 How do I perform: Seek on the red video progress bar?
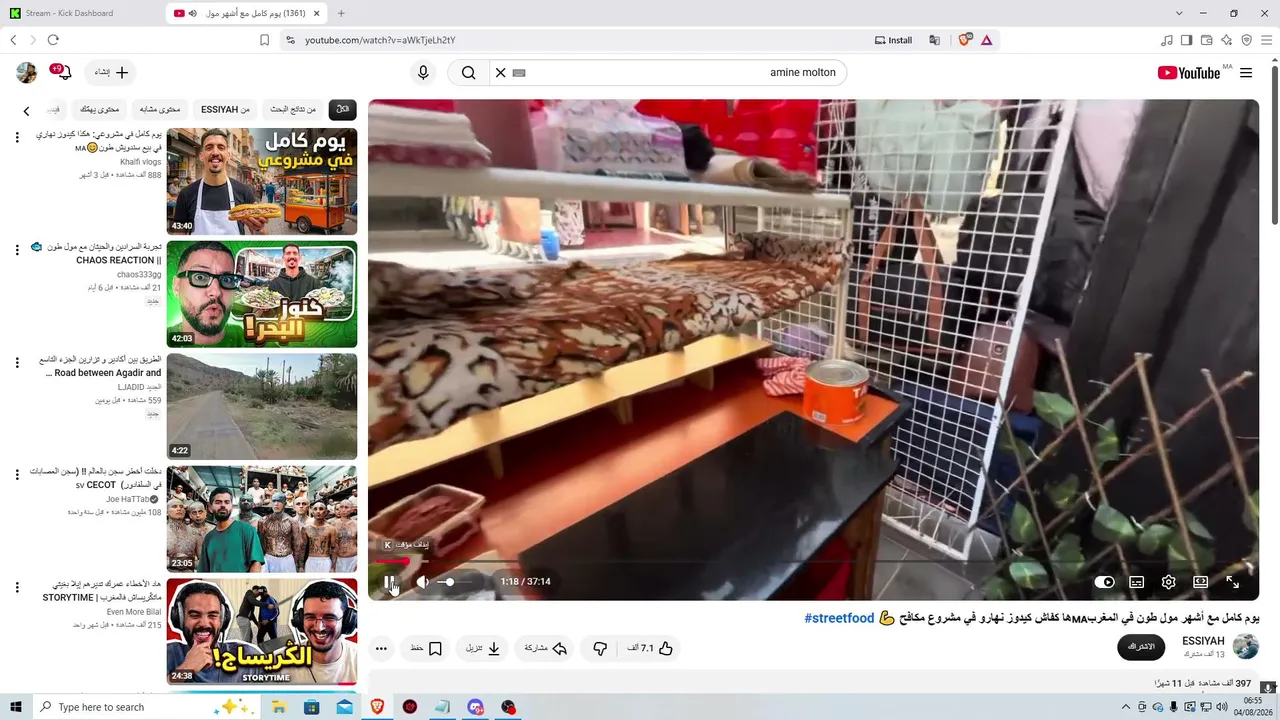pos(814,561)
